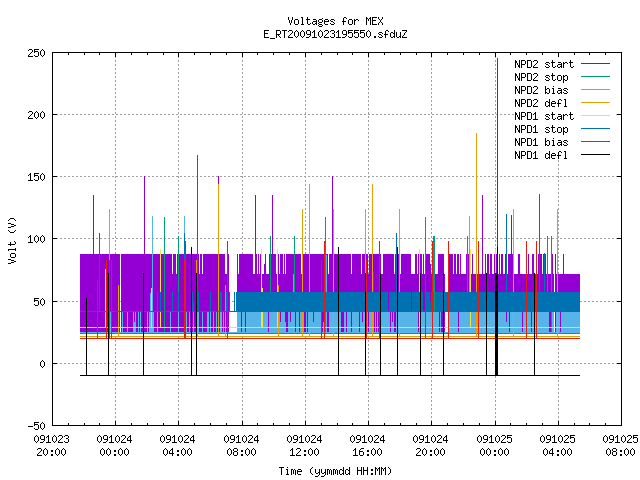Click the yellow NPD1 start legend line
Viewport: 640px width, 480px height.
[595, 116]
